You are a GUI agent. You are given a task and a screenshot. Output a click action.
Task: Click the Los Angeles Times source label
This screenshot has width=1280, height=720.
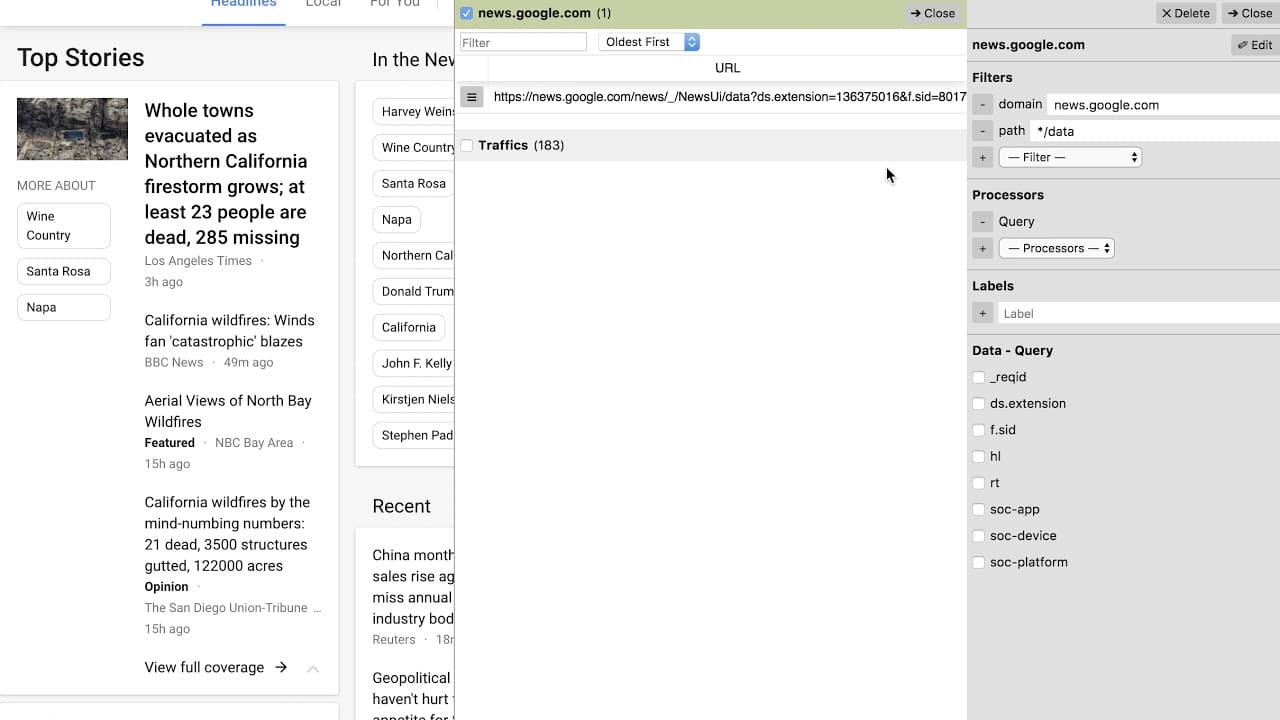(198, 261)
